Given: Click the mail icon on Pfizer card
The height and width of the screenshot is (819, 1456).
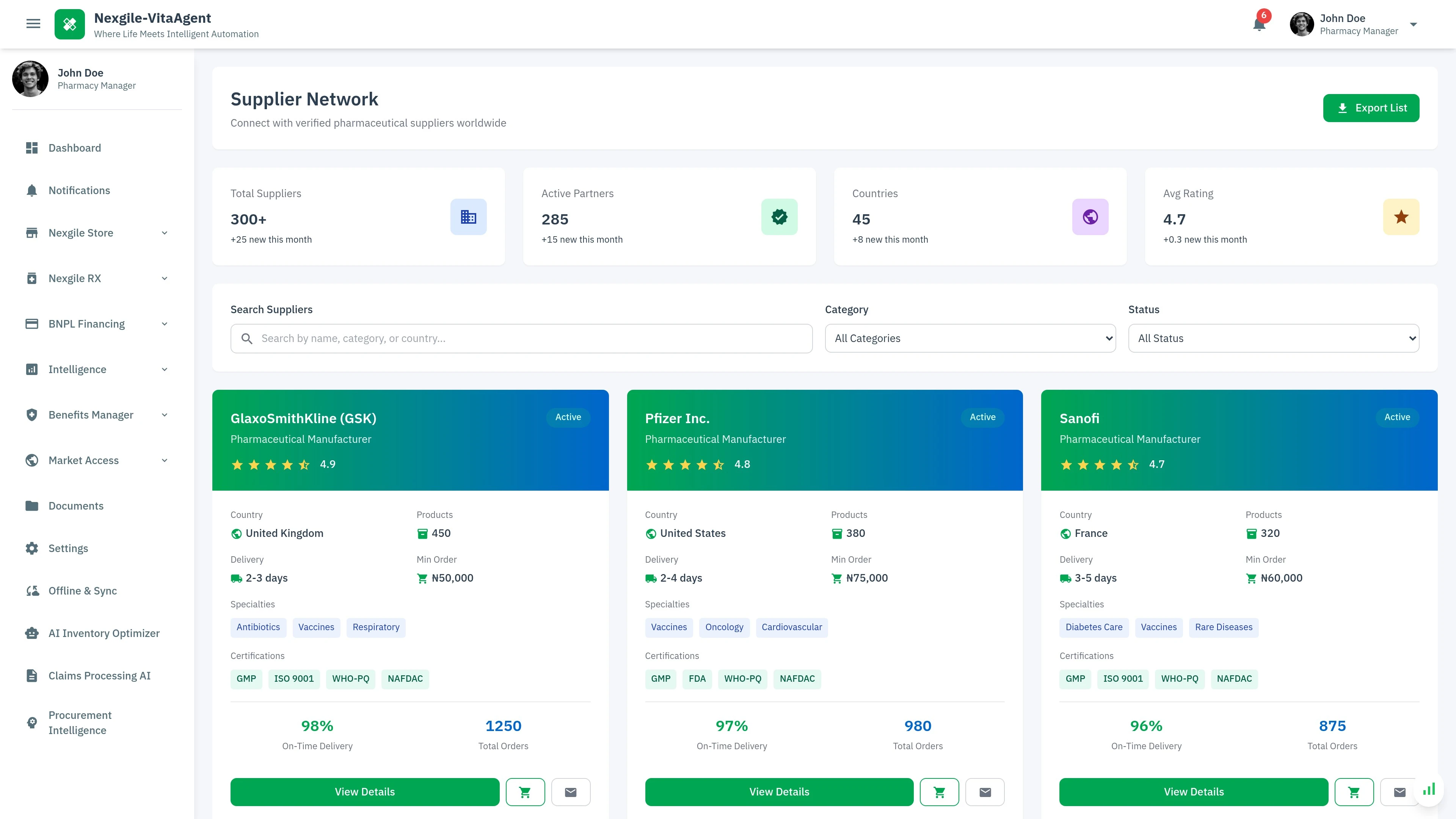Looking at the screenshot, I should pyautogui.click(x=985, y=792).
